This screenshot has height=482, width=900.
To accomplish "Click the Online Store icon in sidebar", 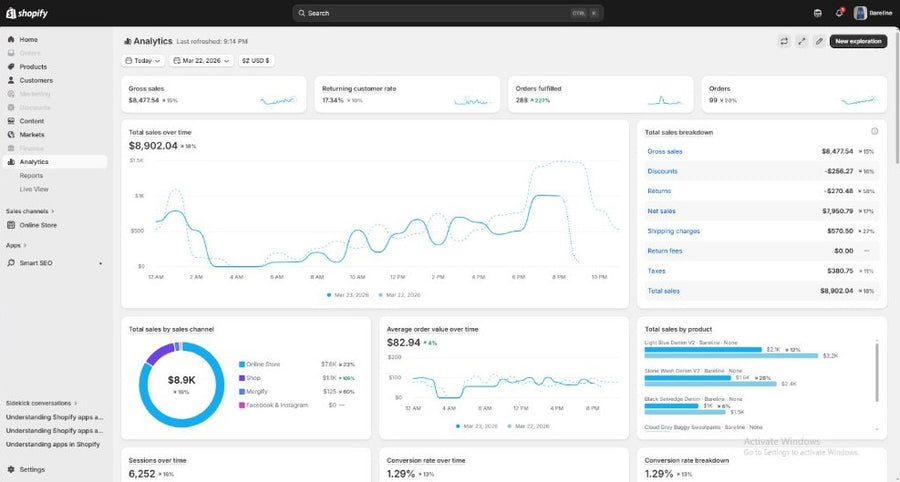I will click(x=11, y=225).
